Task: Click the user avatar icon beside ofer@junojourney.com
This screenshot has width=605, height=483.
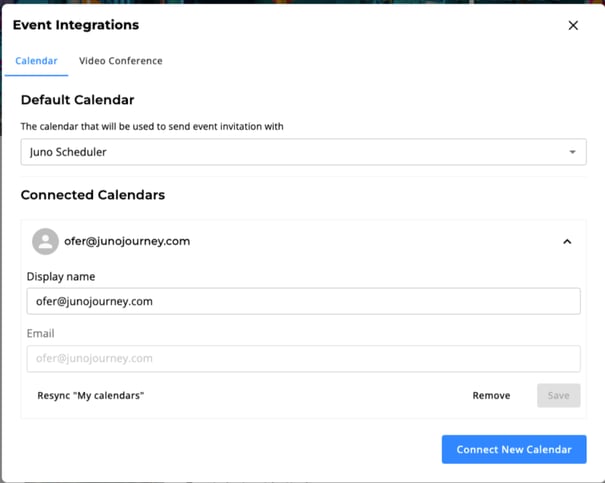Action: [45, 241]
